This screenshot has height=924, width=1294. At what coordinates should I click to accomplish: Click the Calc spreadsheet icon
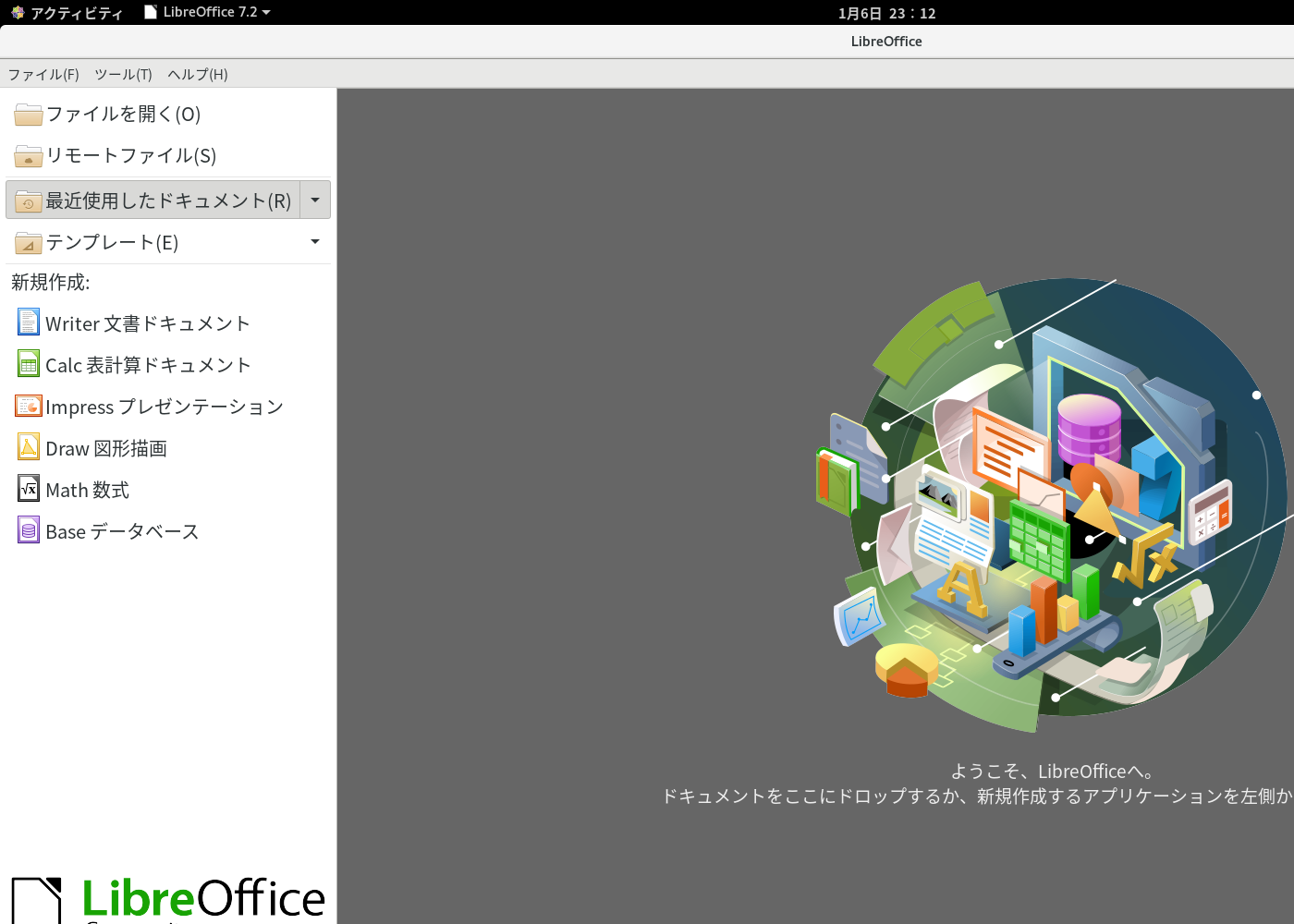click(x=29, y=364)
